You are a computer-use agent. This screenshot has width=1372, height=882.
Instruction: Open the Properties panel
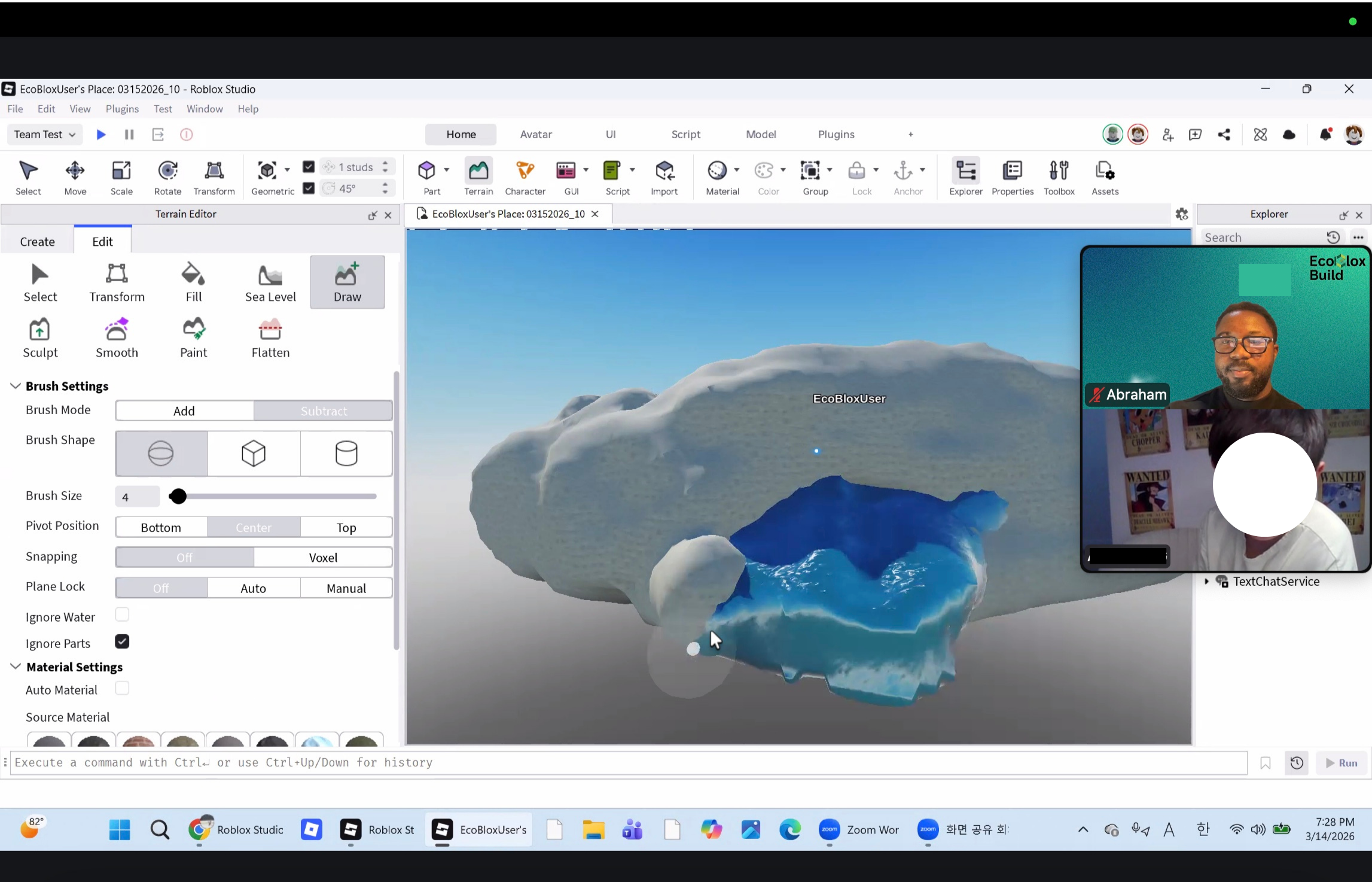pyautogui.click(x=1013, y=177)
